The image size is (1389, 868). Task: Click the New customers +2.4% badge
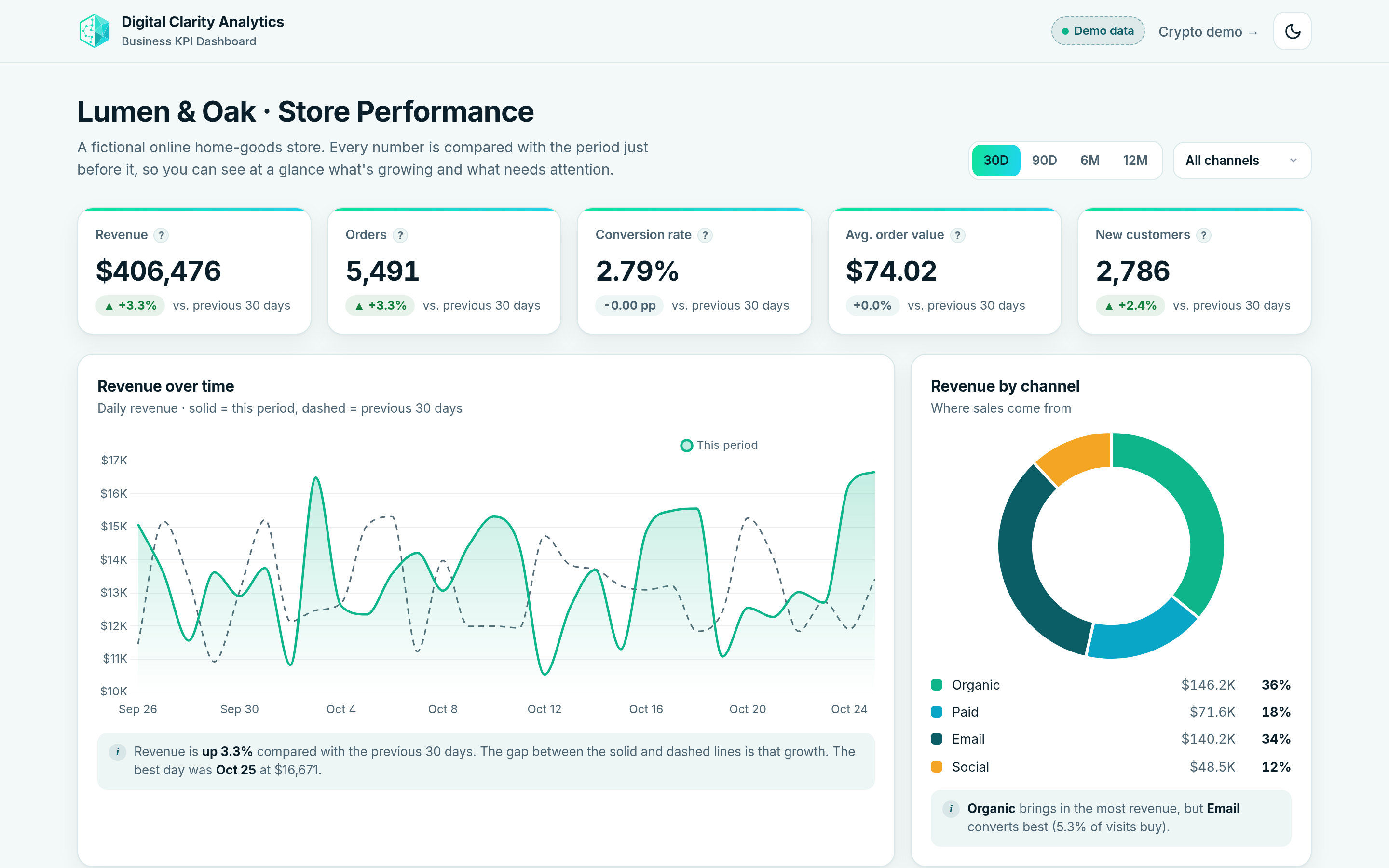point(1130,306)
